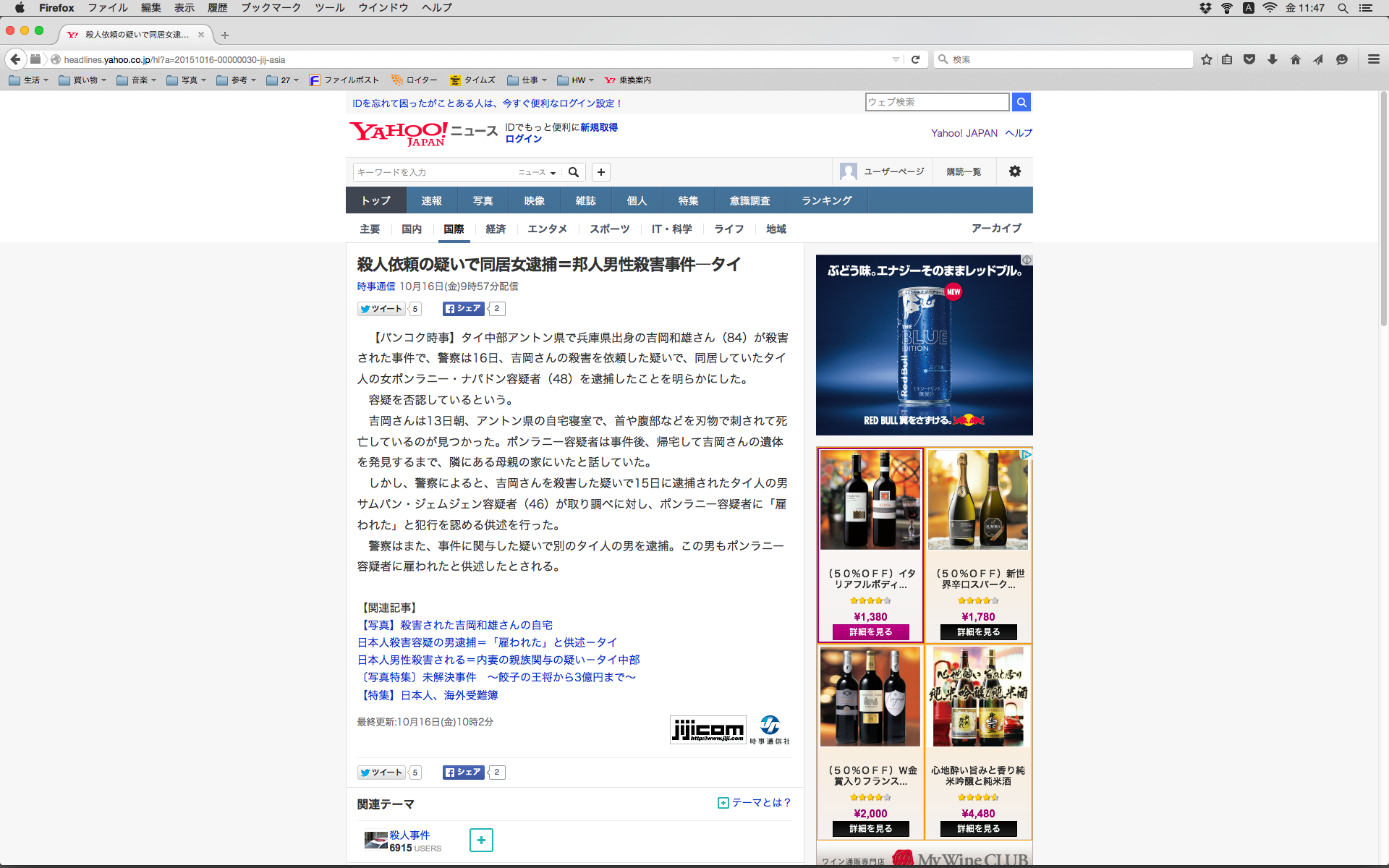Open the Pocket save icon
This screenshot has width=1389, height=868.
click(x=1249, y=59)
